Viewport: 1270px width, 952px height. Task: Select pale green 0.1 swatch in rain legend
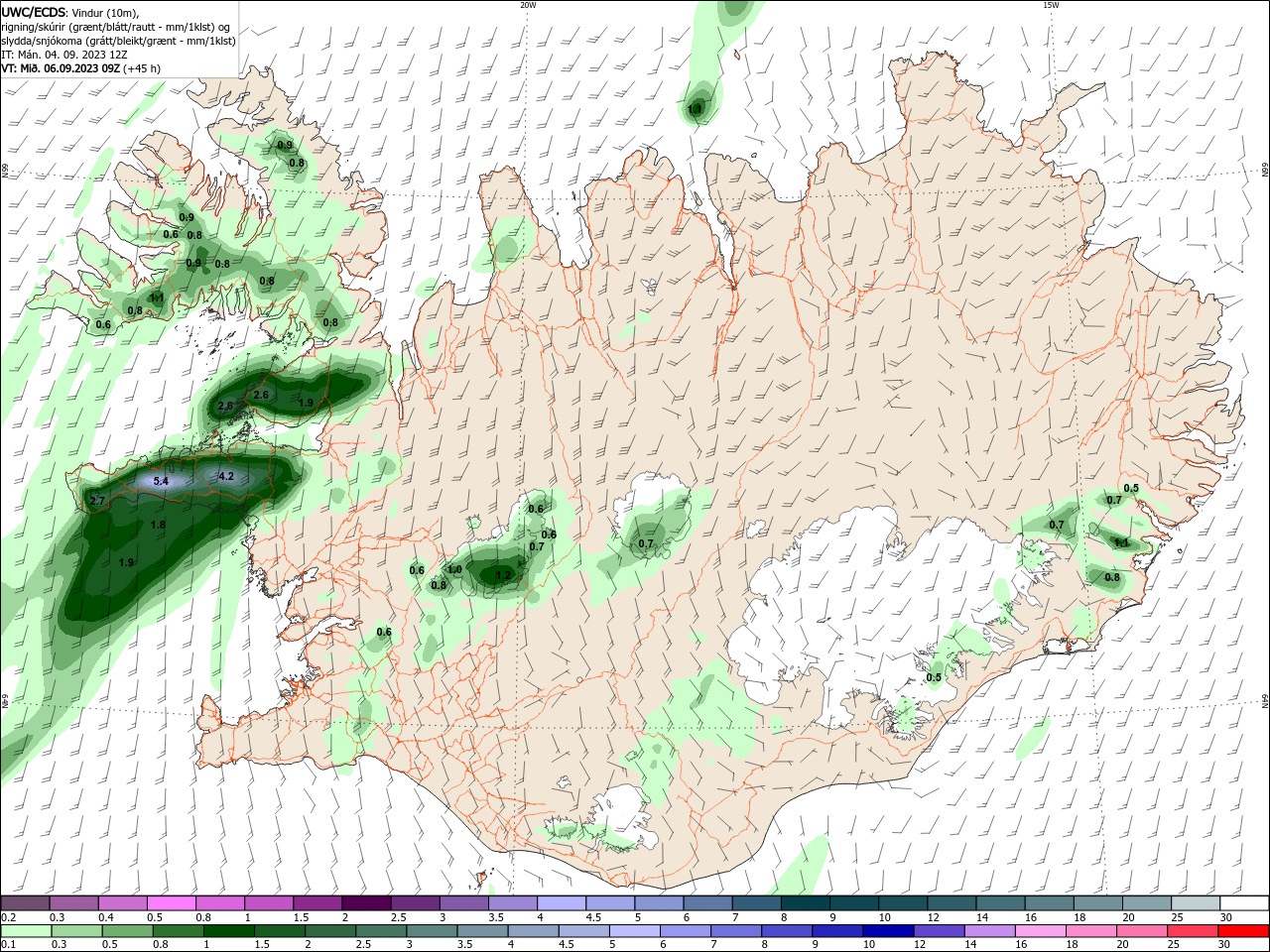coord(26,931)
